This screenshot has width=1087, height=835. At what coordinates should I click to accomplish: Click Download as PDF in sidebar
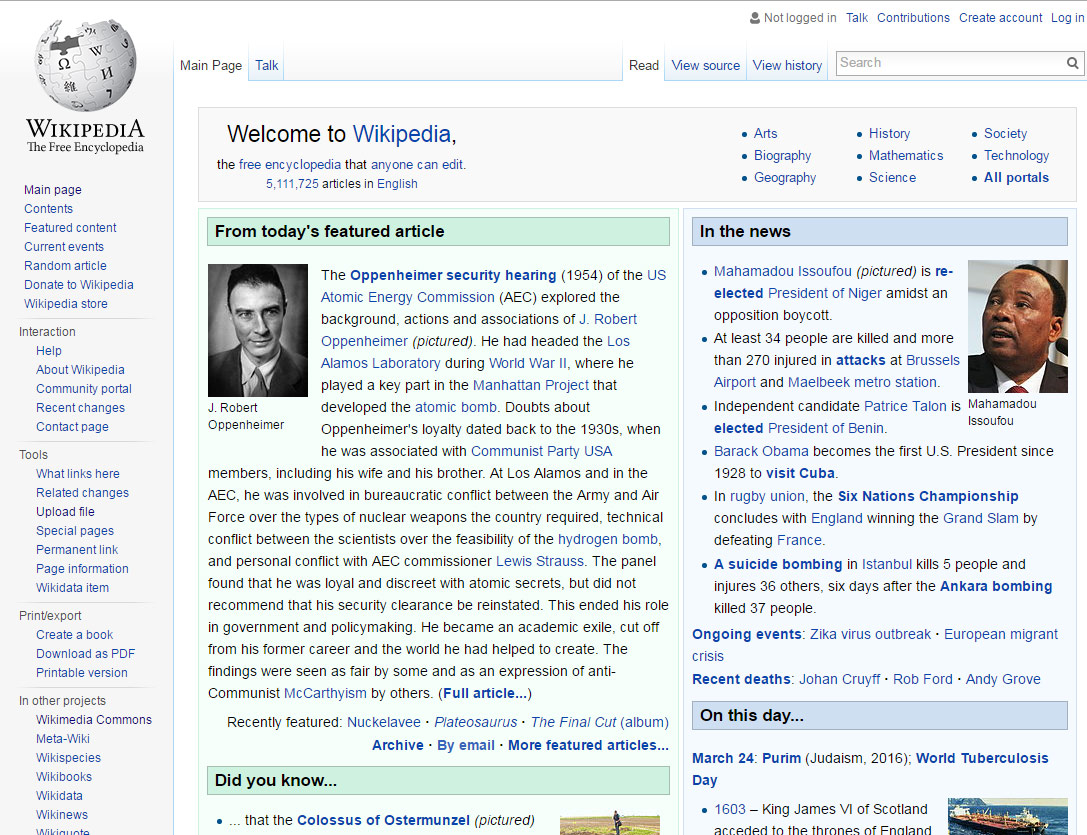tap(85, 654)
